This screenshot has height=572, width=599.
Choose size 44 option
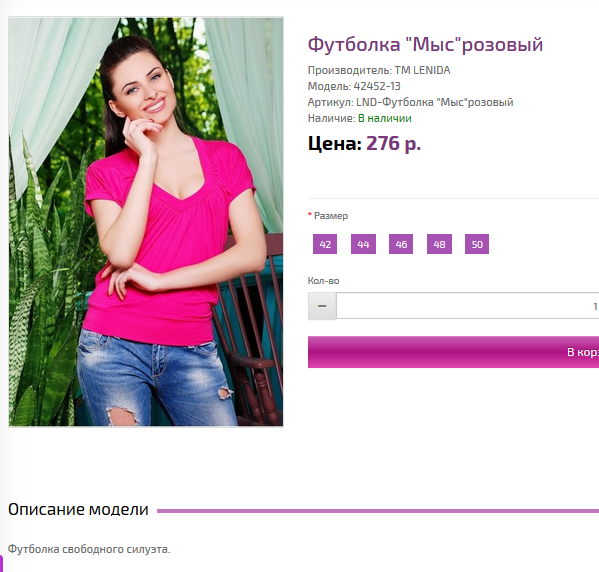[x=363, y=244]
